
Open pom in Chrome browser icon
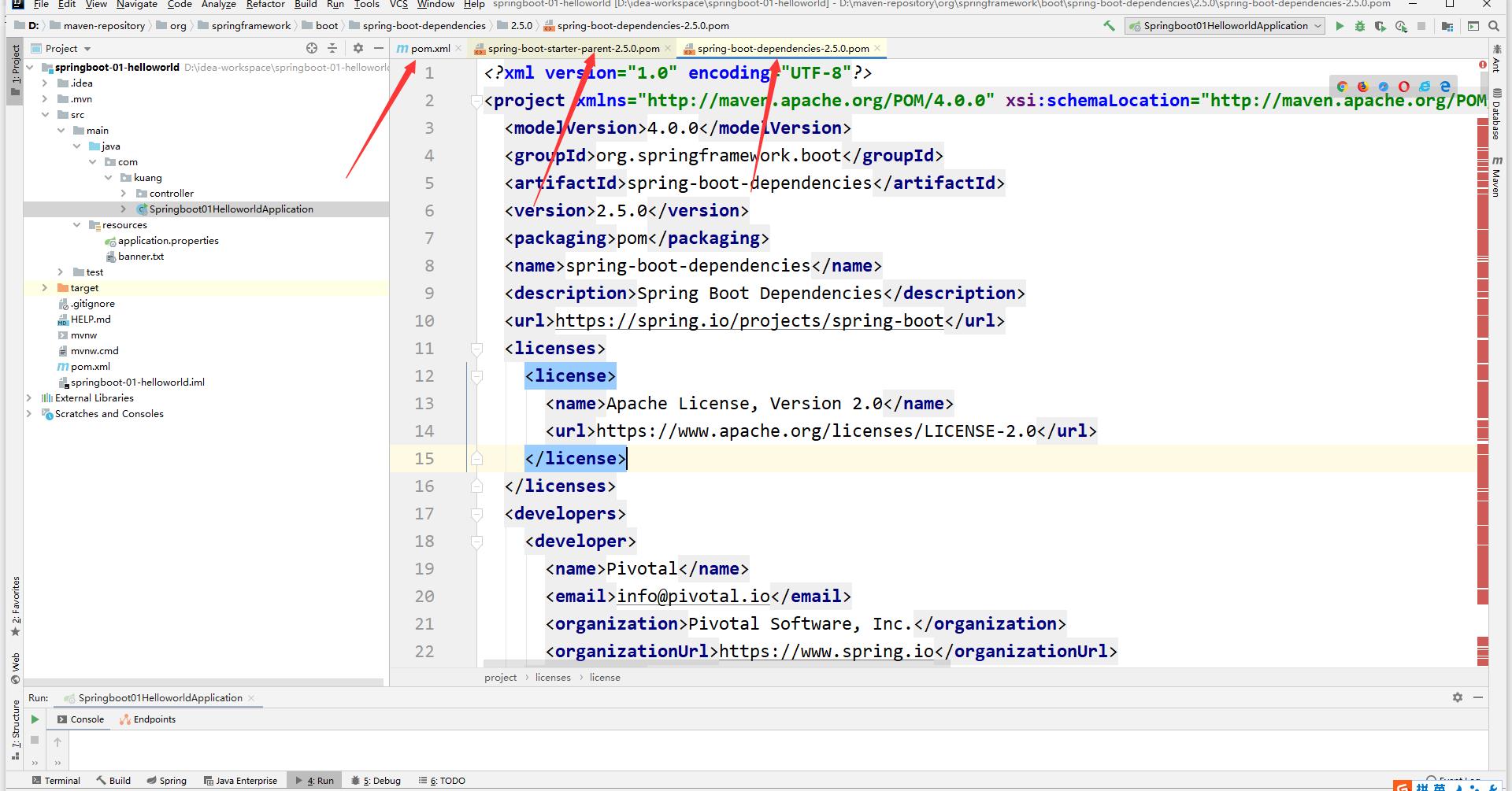[x=1343, y=87]
